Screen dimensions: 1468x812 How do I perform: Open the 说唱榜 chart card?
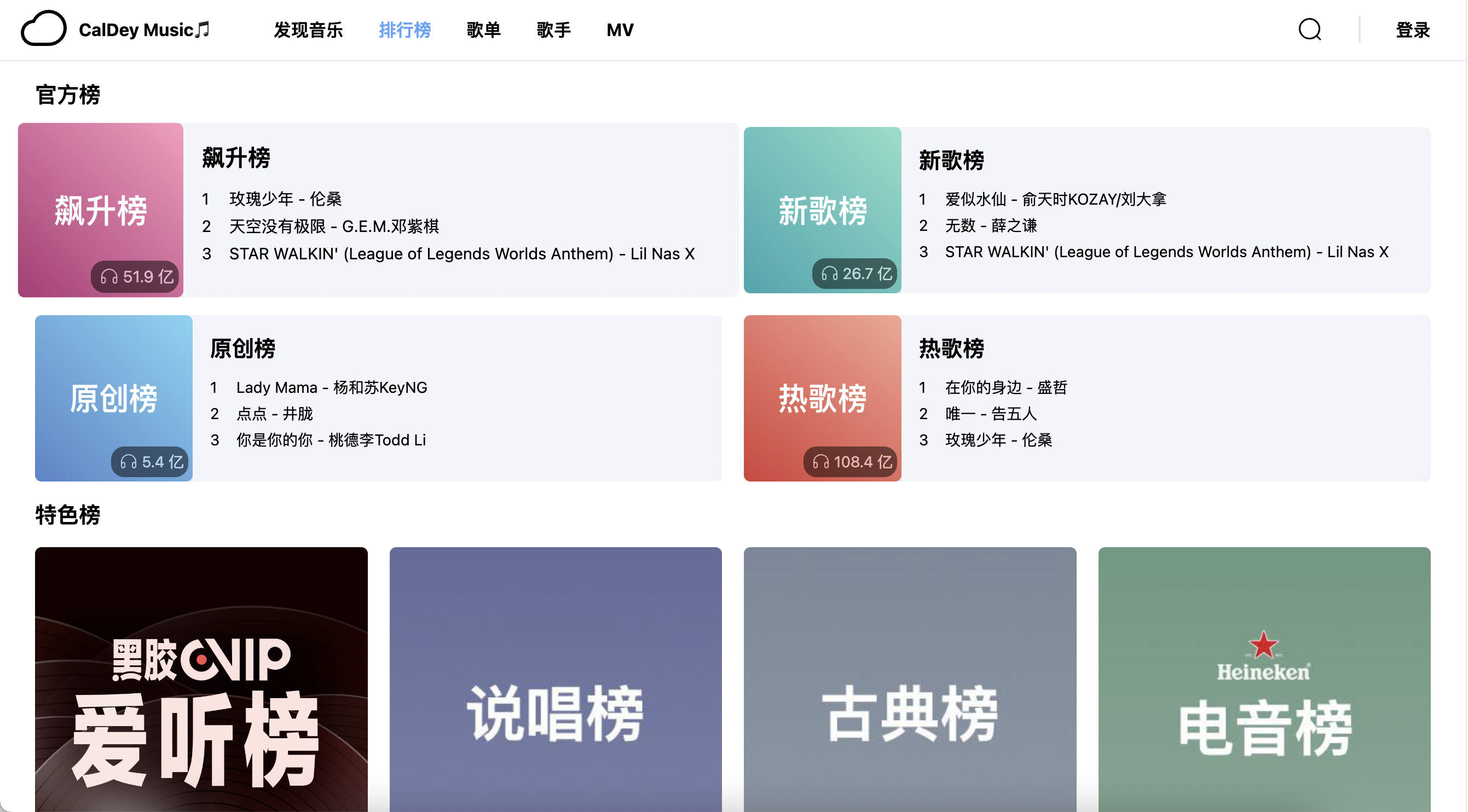[556, 678]
